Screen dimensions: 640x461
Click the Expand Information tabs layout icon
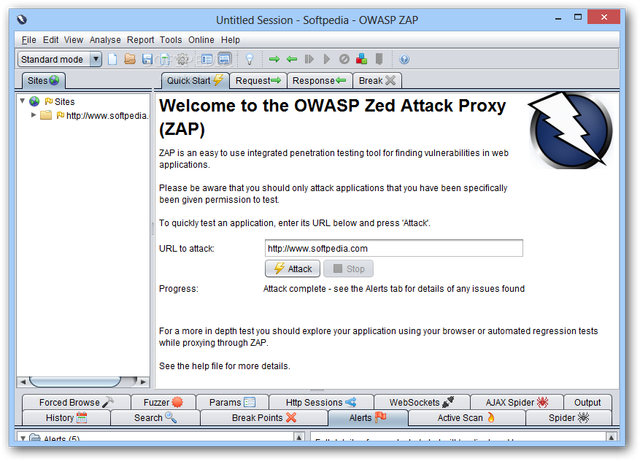[224, 60]
